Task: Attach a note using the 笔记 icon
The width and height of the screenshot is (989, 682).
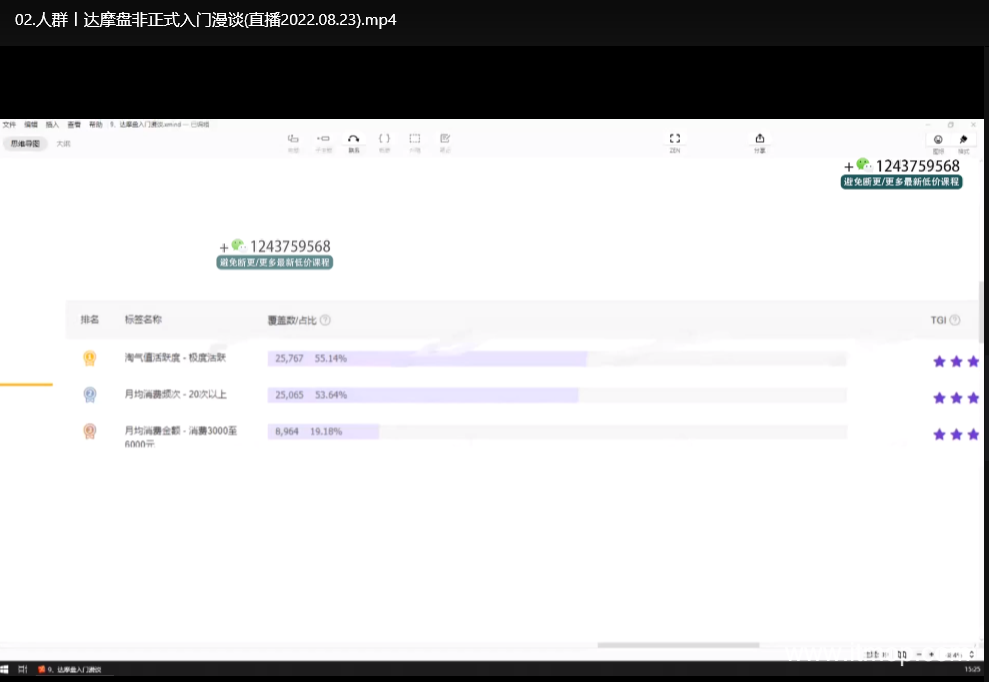Action: 444,139
